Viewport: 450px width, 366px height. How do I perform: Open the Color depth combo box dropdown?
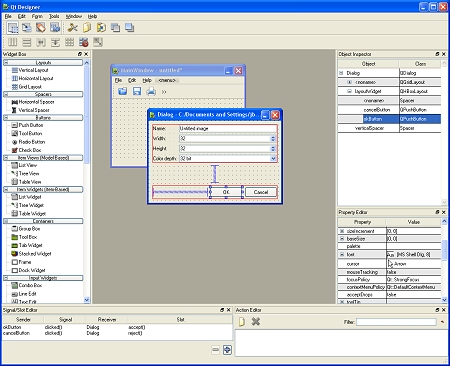(x=273, y=159)
